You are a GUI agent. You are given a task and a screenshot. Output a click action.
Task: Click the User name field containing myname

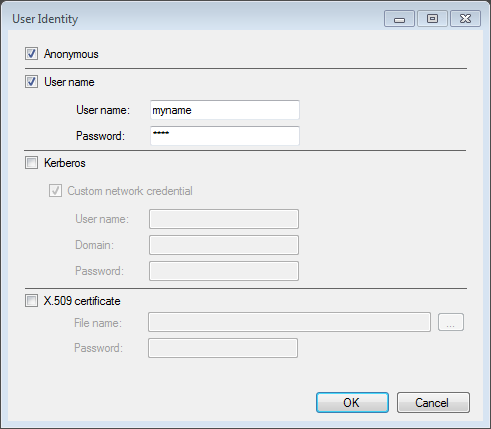point(225,110)
